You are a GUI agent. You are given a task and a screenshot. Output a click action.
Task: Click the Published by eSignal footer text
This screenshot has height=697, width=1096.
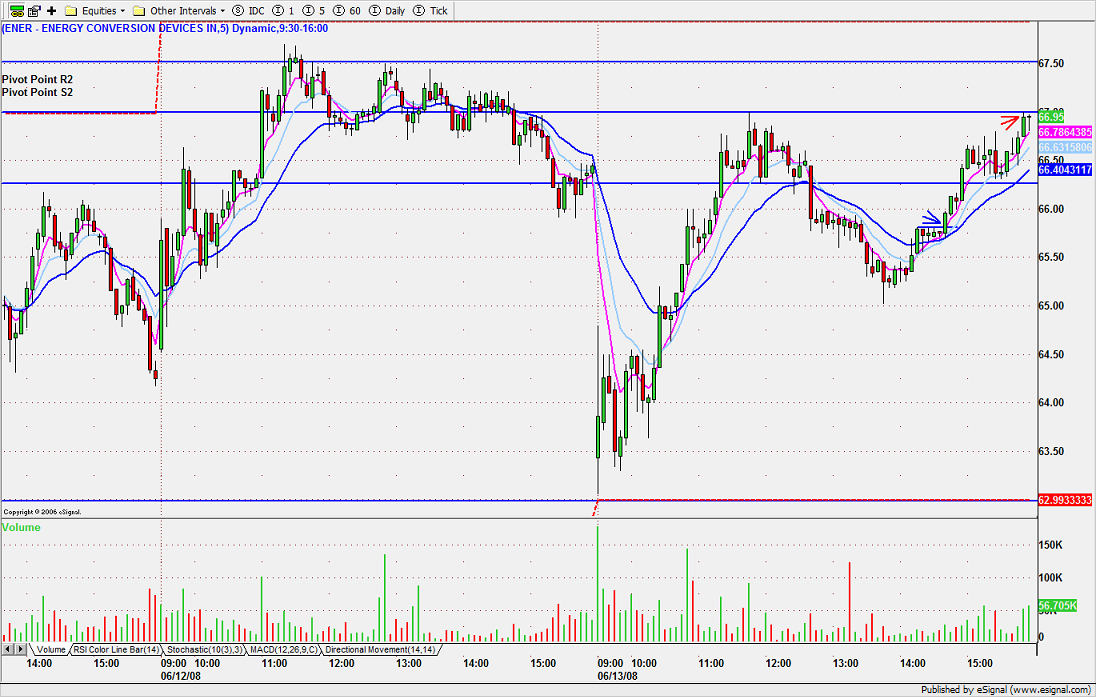pyautogui.click(x=1007, y=689)
